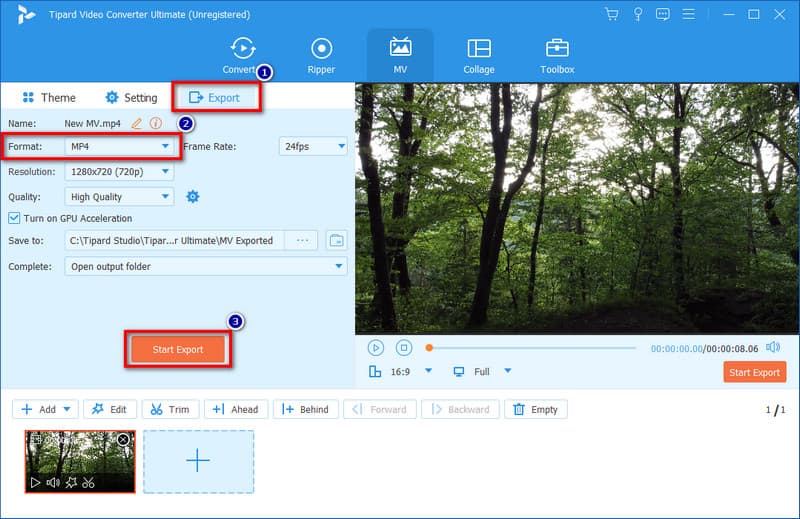Add a new clip with plus placeholder

[198, 462]
